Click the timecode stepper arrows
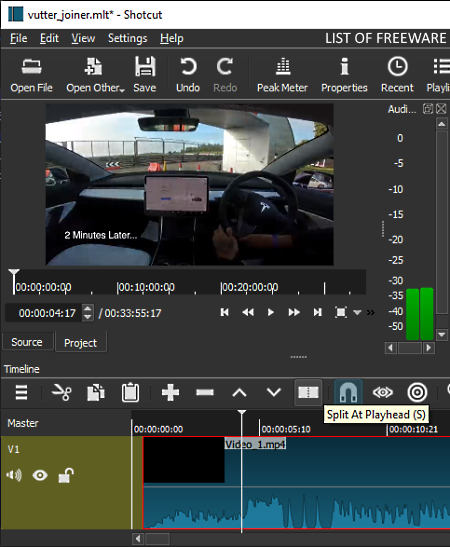The image size is (450, 547). click(x=88, y=313)
